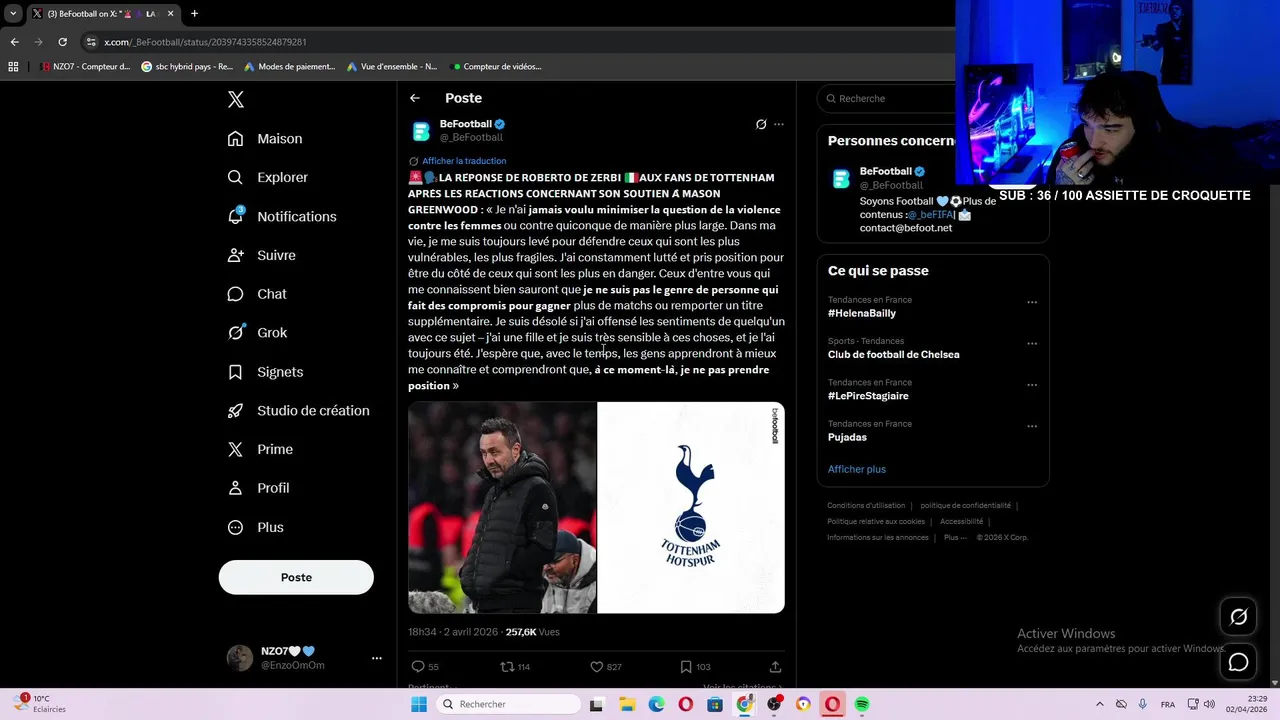Open the Maison home icon
Screen dimensions: 1280x720
(235, 139)
